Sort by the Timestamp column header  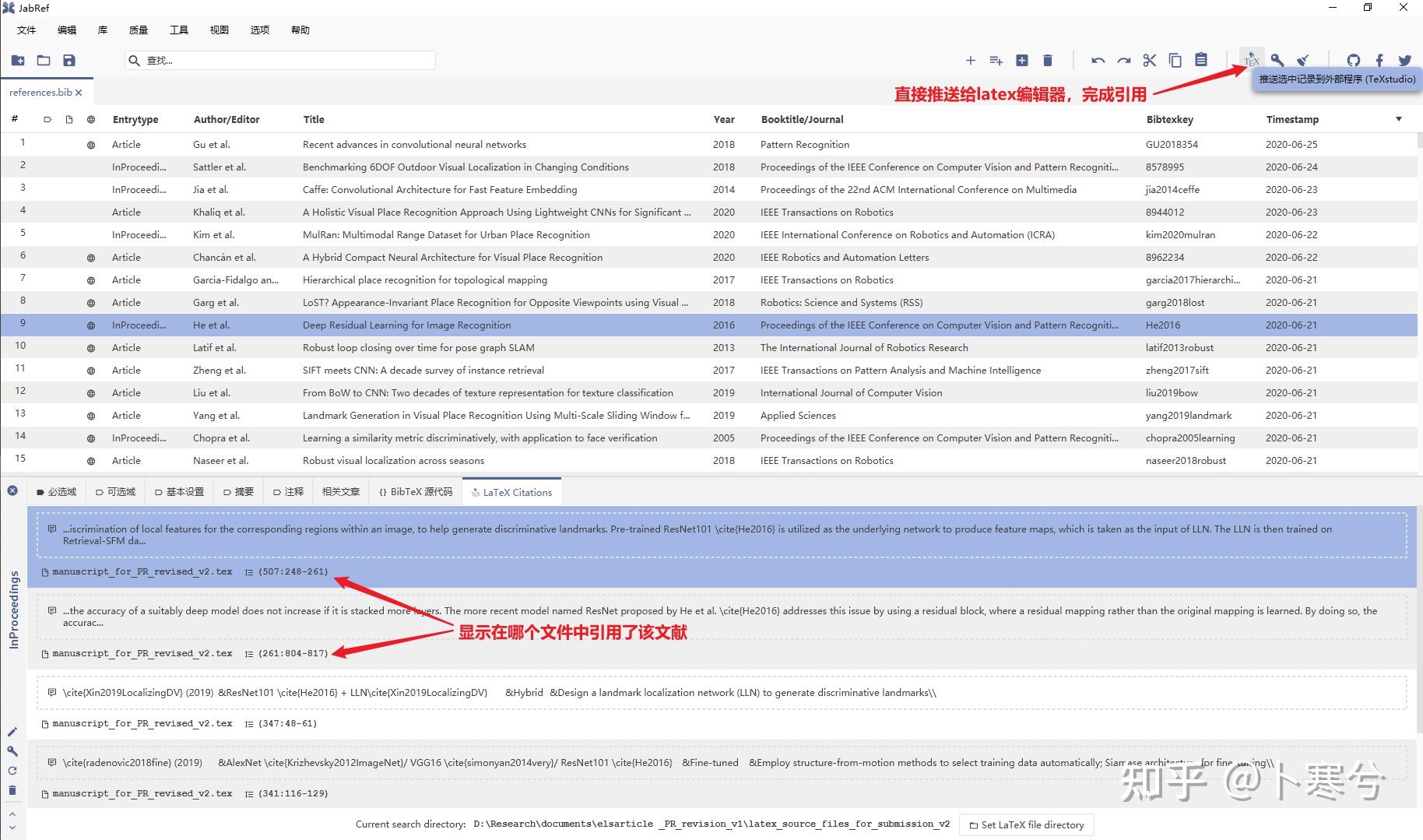[x=1292, y=119]
